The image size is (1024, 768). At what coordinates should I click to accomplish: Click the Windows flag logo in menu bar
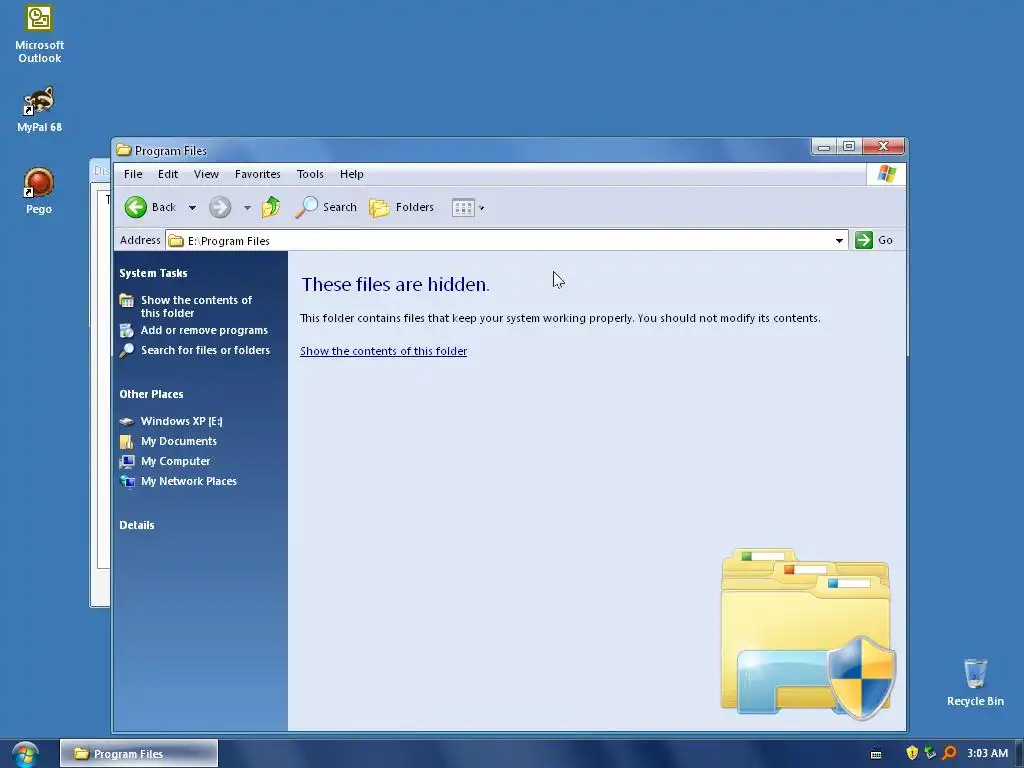(886, 174)
